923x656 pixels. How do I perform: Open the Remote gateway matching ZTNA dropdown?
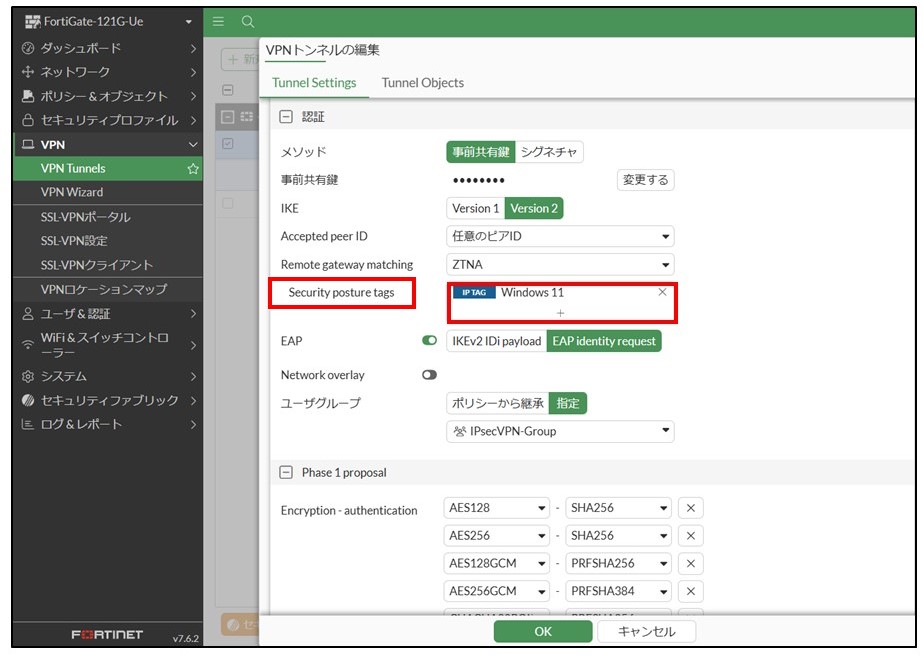pyautogui.click(x=560, y=265)
